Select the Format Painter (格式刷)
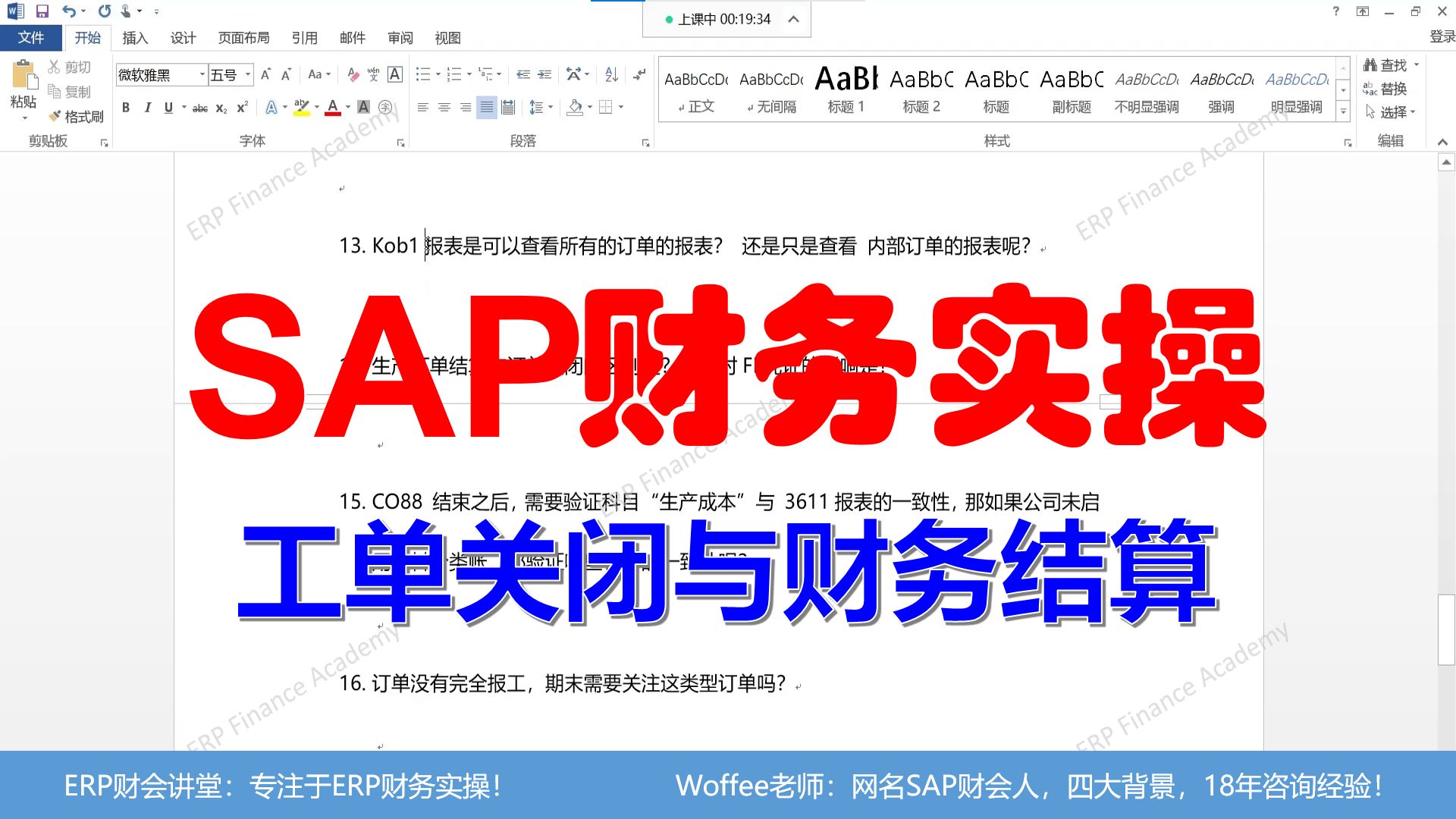The height and width of the screenshot is (819, 1456). coord(76,116)
